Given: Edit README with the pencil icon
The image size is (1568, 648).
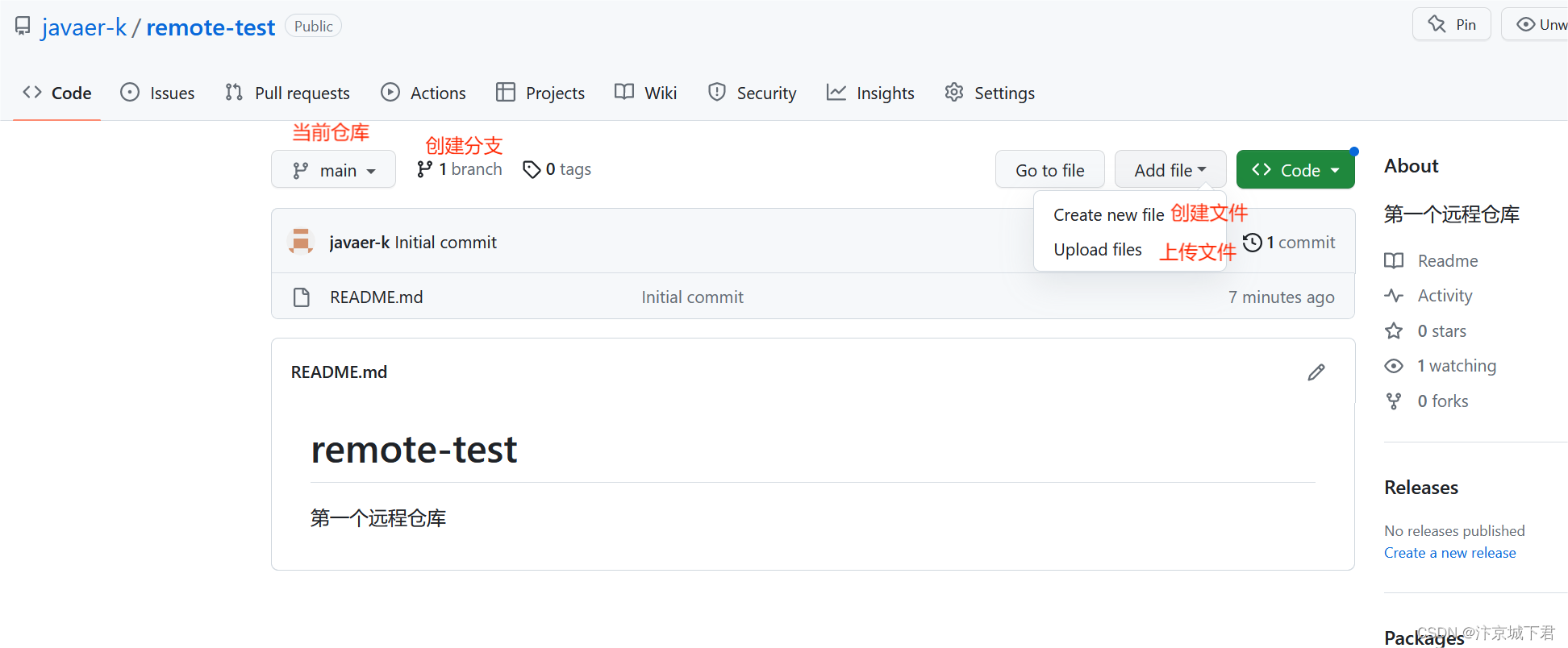Looking at the screenshot, I should [x=1316, y=372].
